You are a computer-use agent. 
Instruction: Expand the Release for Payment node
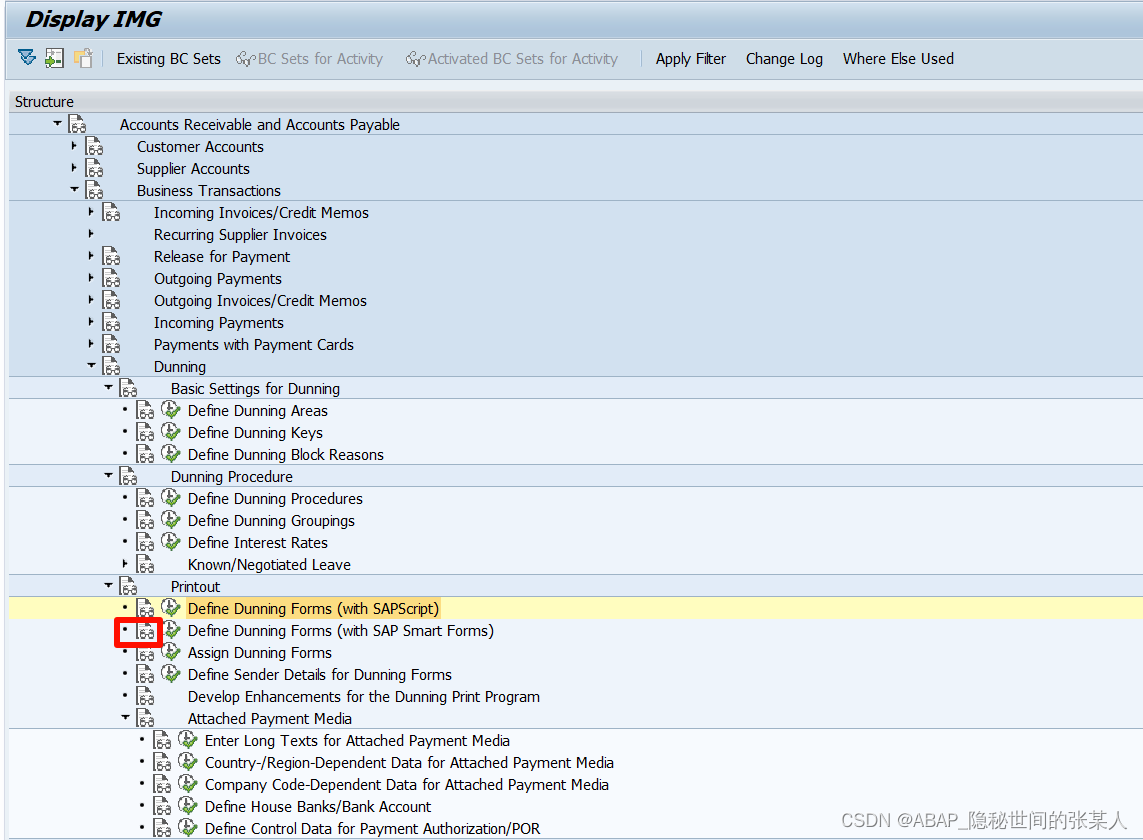pos(90,255)
